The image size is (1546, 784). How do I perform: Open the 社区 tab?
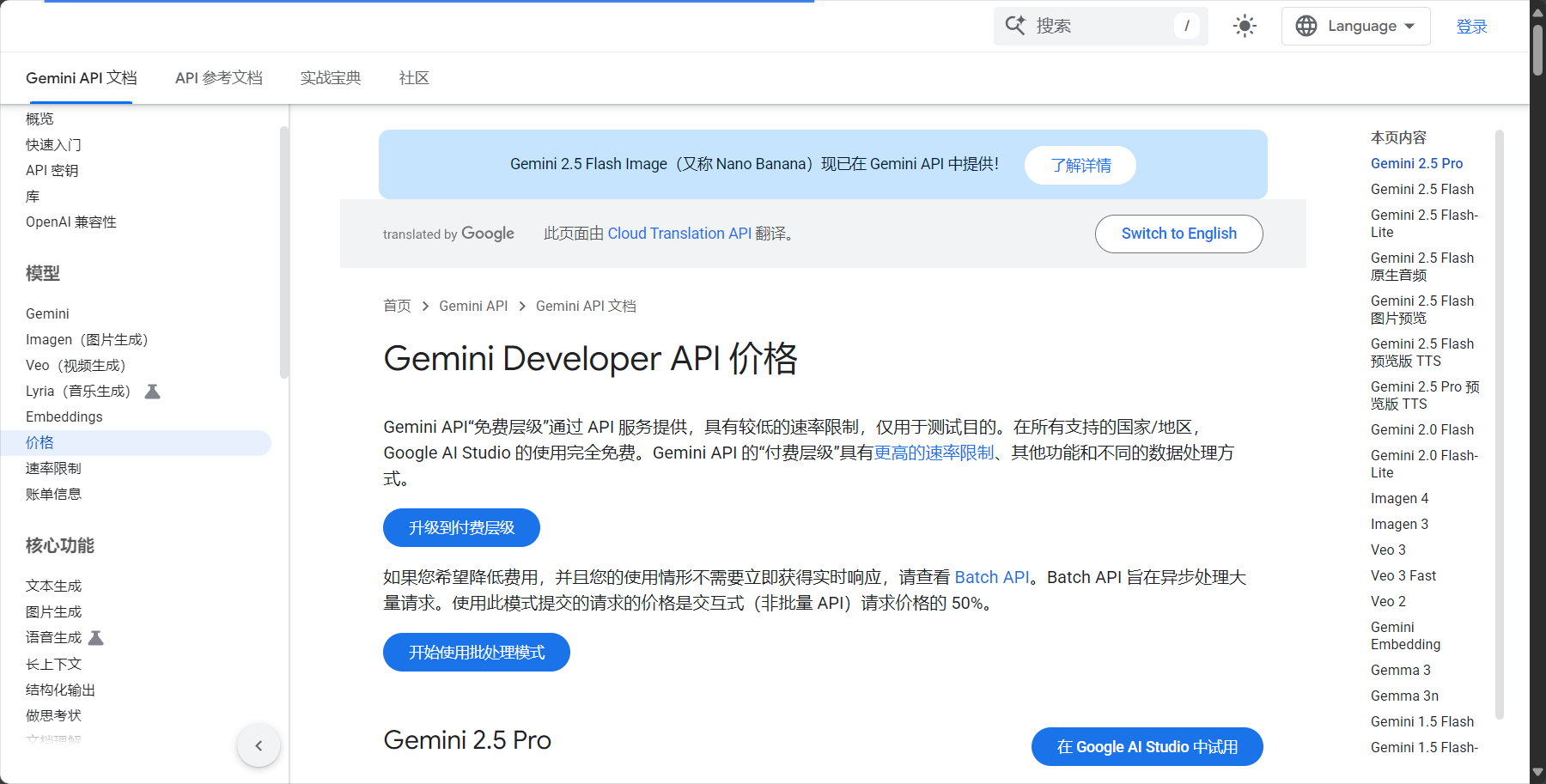coord(414,78)
